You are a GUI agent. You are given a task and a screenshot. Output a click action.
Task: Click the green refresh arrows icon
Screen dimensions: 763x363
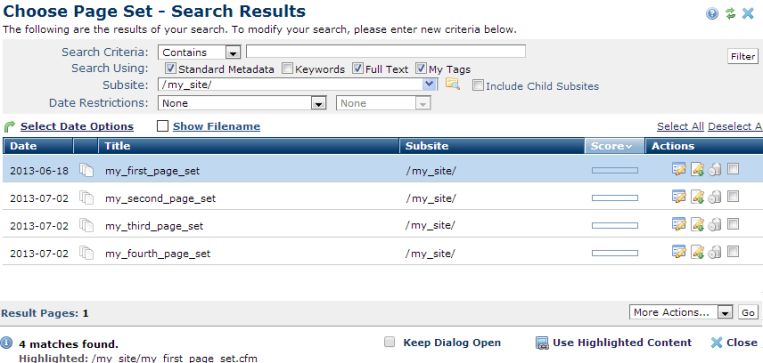730,14
